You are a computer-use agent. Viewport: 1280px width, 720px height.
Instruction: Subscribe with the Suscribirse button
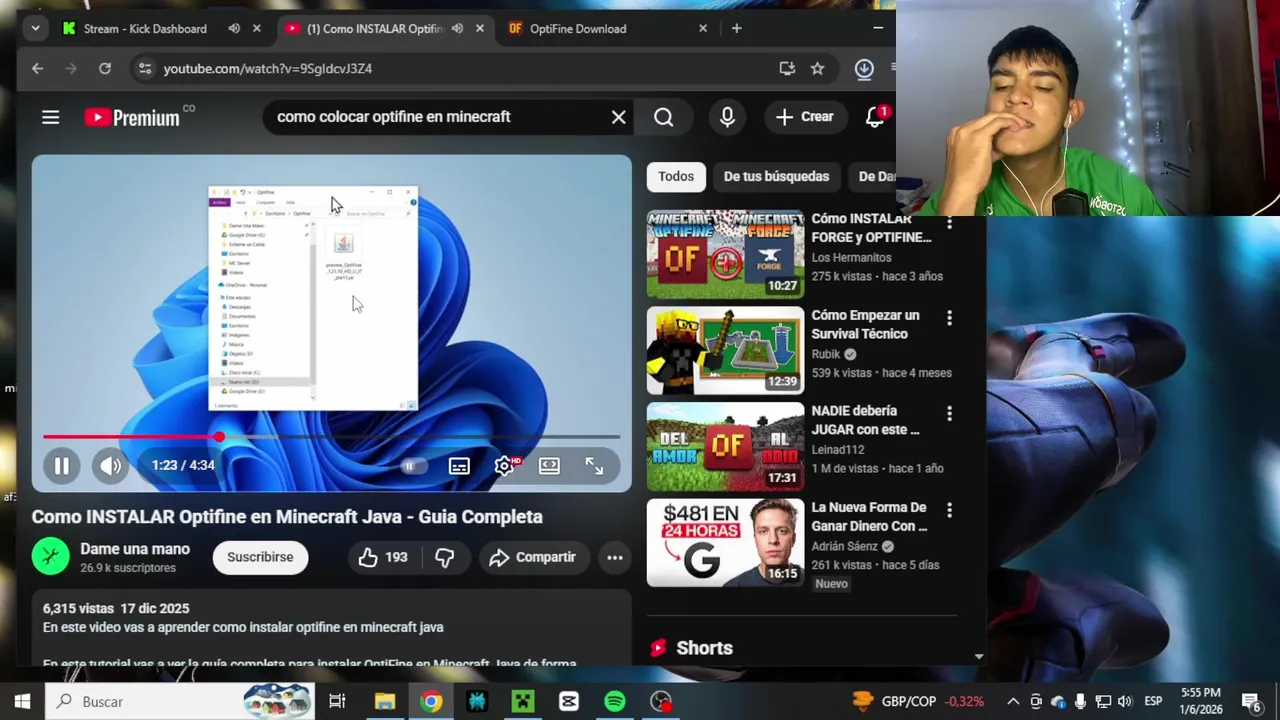(260, 557)
